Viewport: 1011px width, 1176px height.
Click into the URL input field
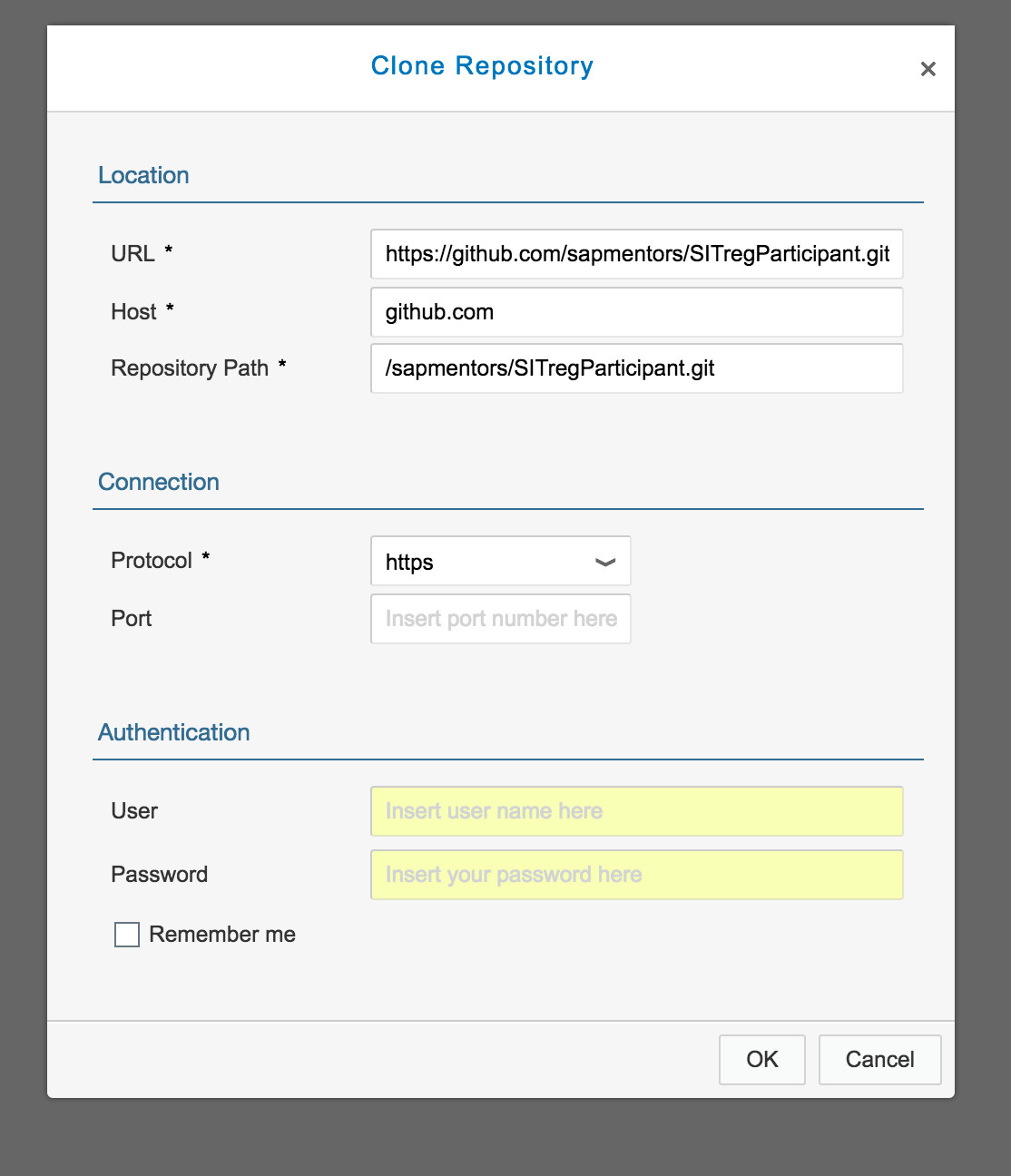[x=635, y=255]
